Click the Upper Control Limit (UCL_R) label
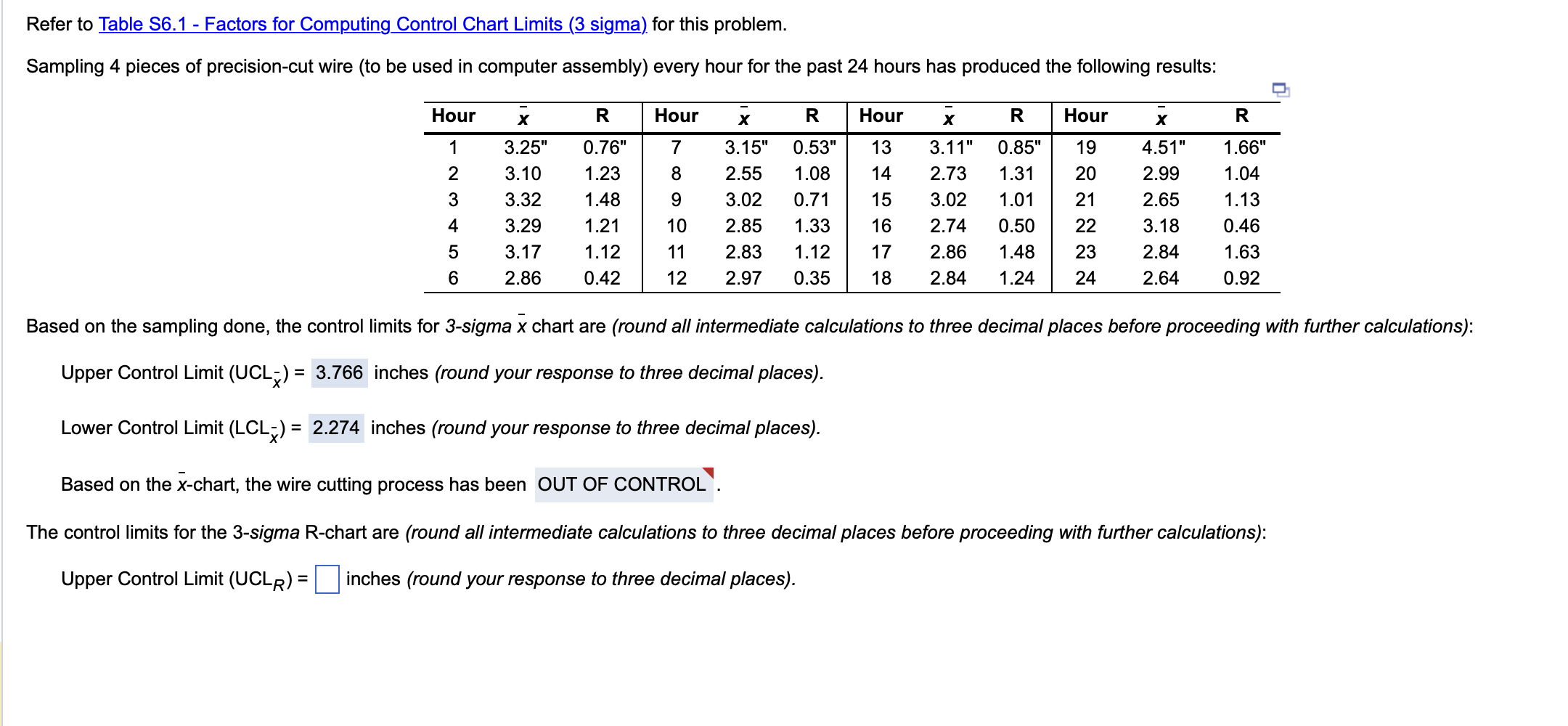The image size is (1568, 726). click(174, 579)
